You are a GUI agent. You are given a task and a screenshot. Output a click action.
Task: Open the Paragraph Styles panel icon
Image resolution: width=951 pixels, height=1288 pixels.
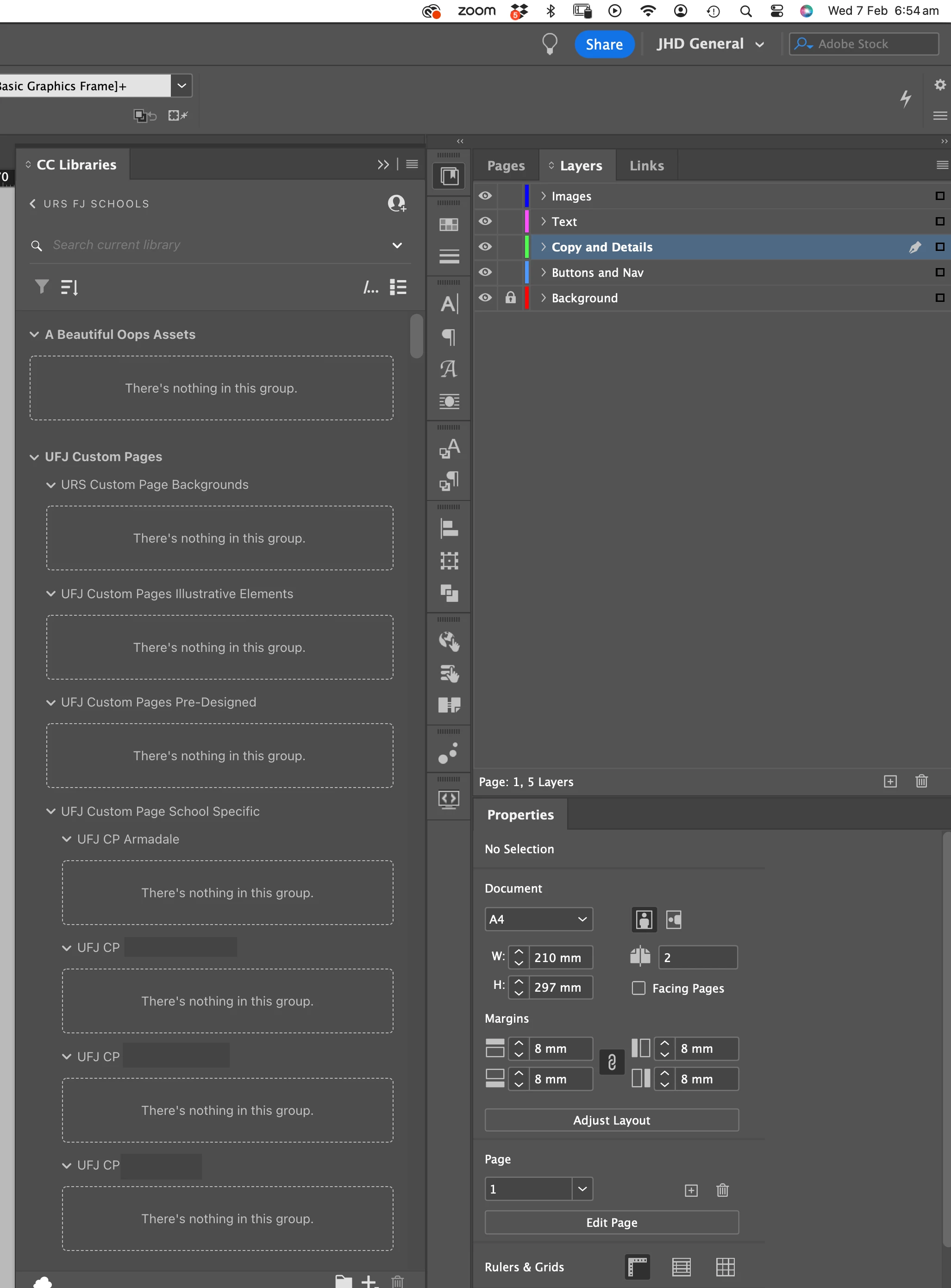(449, 481)
